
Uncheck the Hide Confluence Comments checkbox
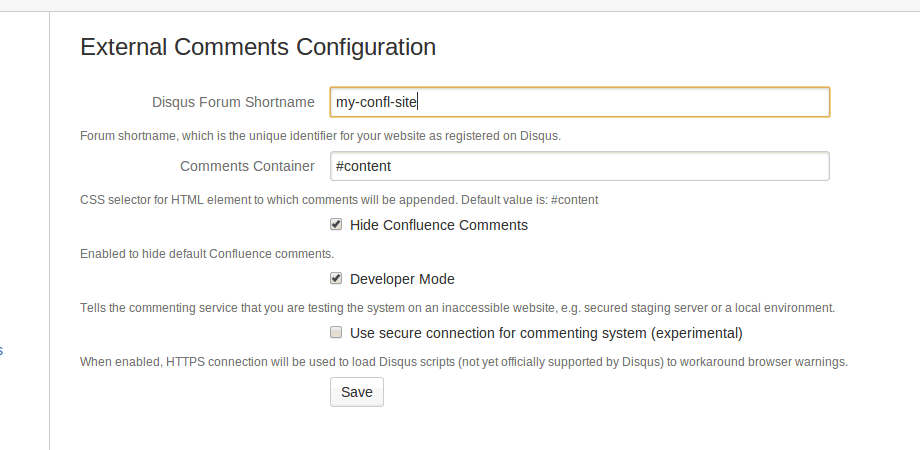click(x=337, y=225)
